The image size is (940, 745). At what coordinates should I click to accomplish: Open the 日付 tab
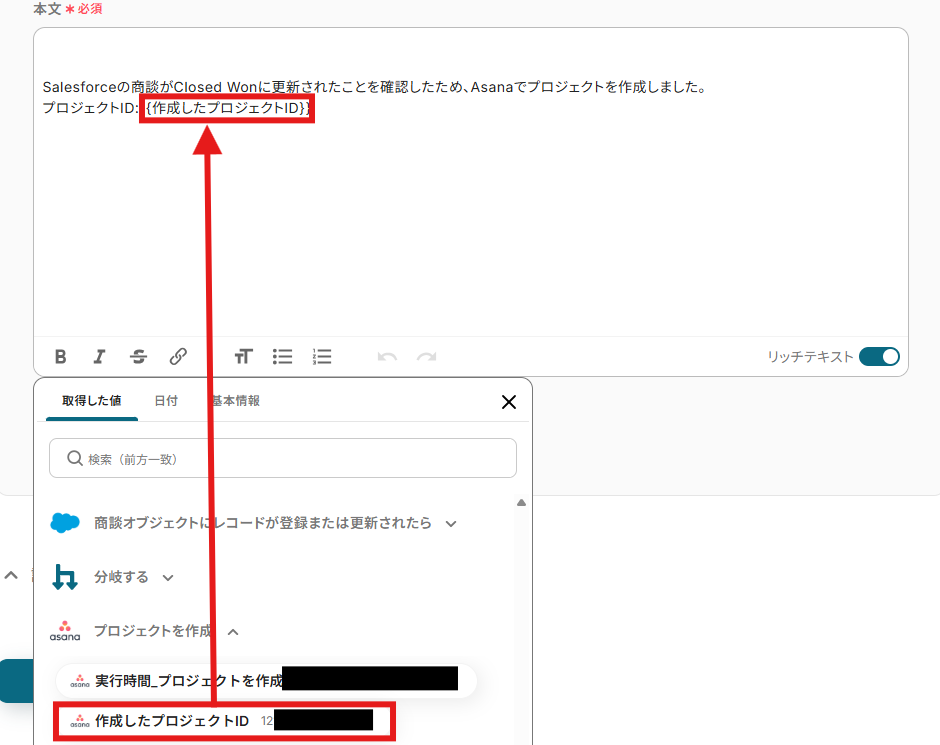[166, 400]
